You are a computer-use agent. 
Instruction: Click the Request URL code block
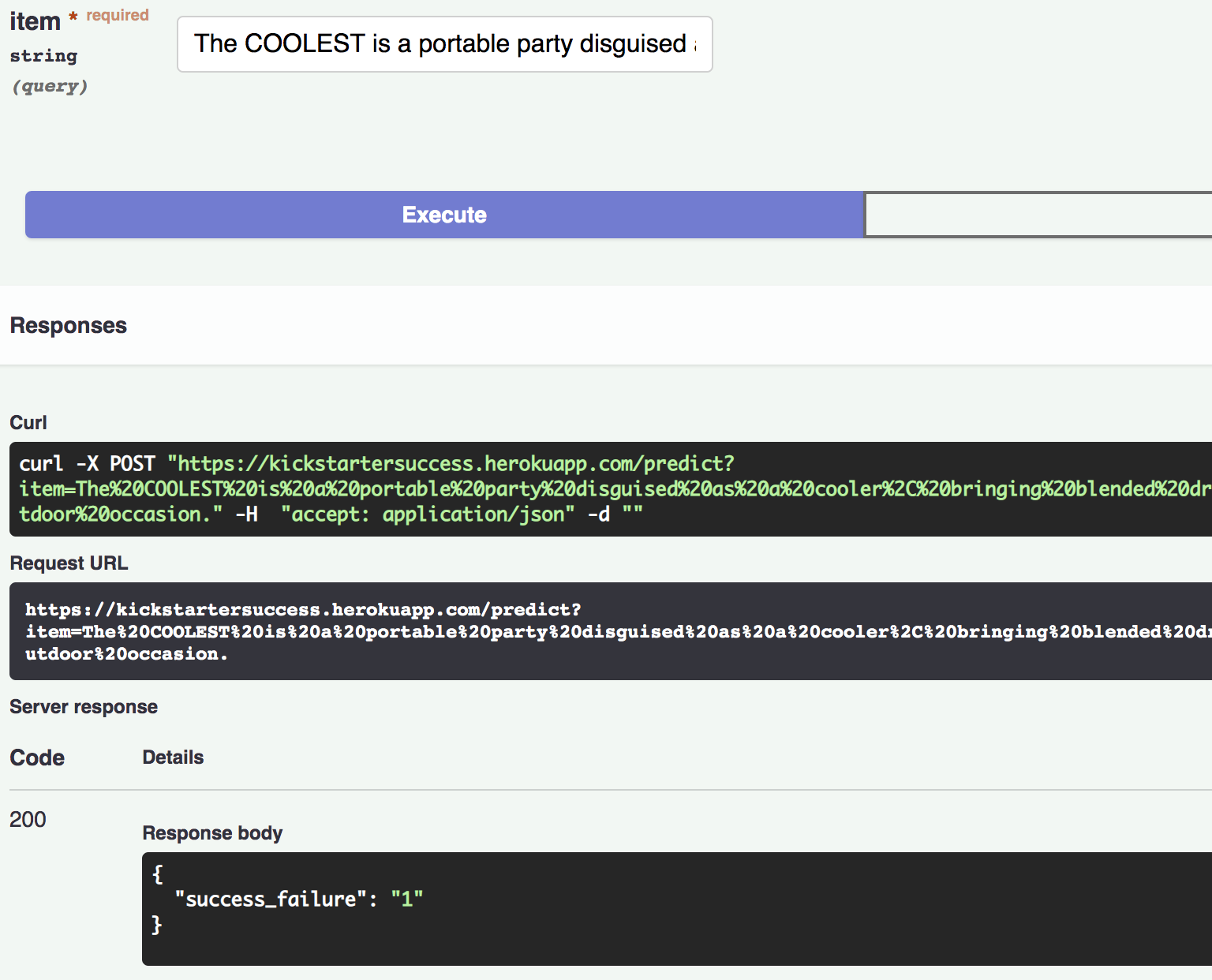(611, 631)
